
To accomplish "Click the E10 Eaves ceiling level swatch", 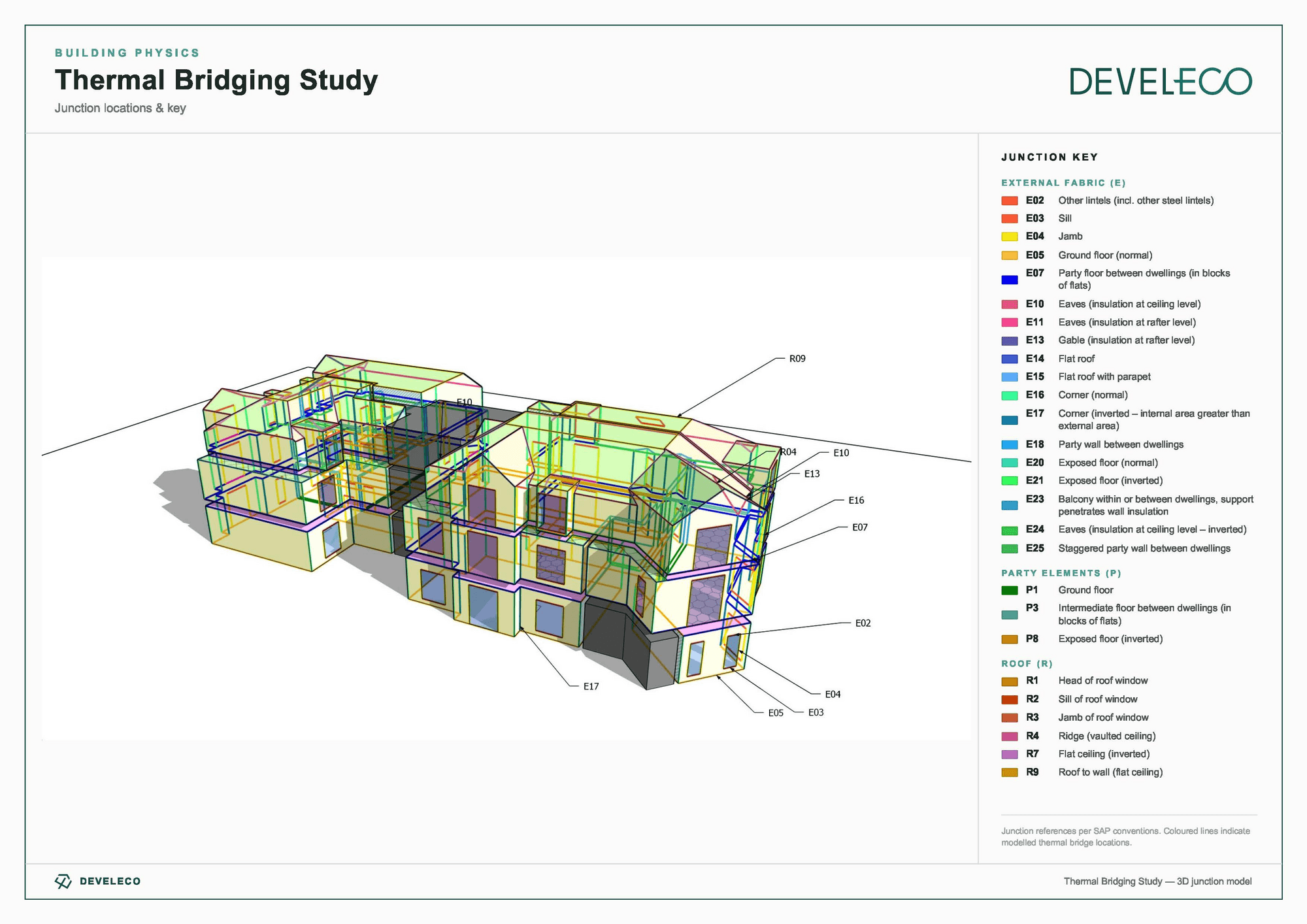I will (x=1010, y=305).
